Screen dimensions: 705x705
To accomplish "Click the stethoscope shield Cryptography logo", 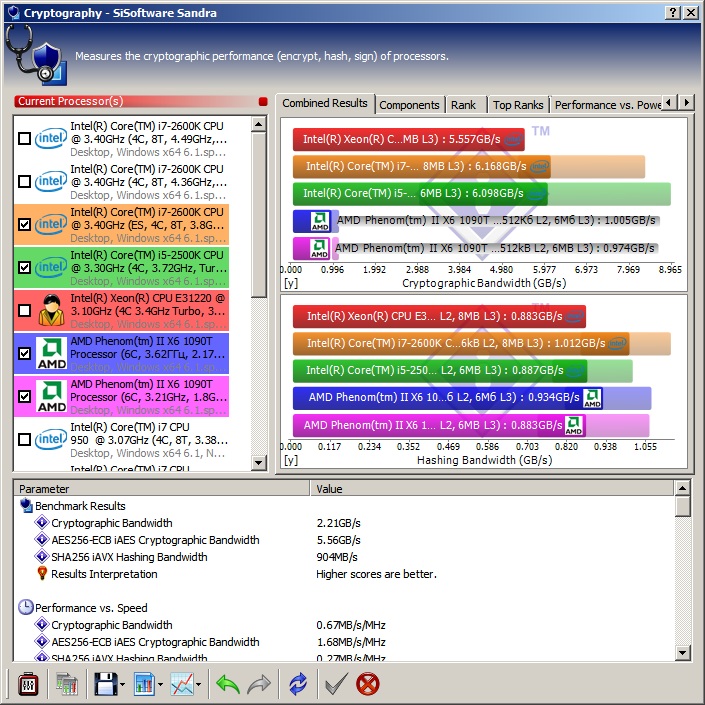I will pos(36,55).
